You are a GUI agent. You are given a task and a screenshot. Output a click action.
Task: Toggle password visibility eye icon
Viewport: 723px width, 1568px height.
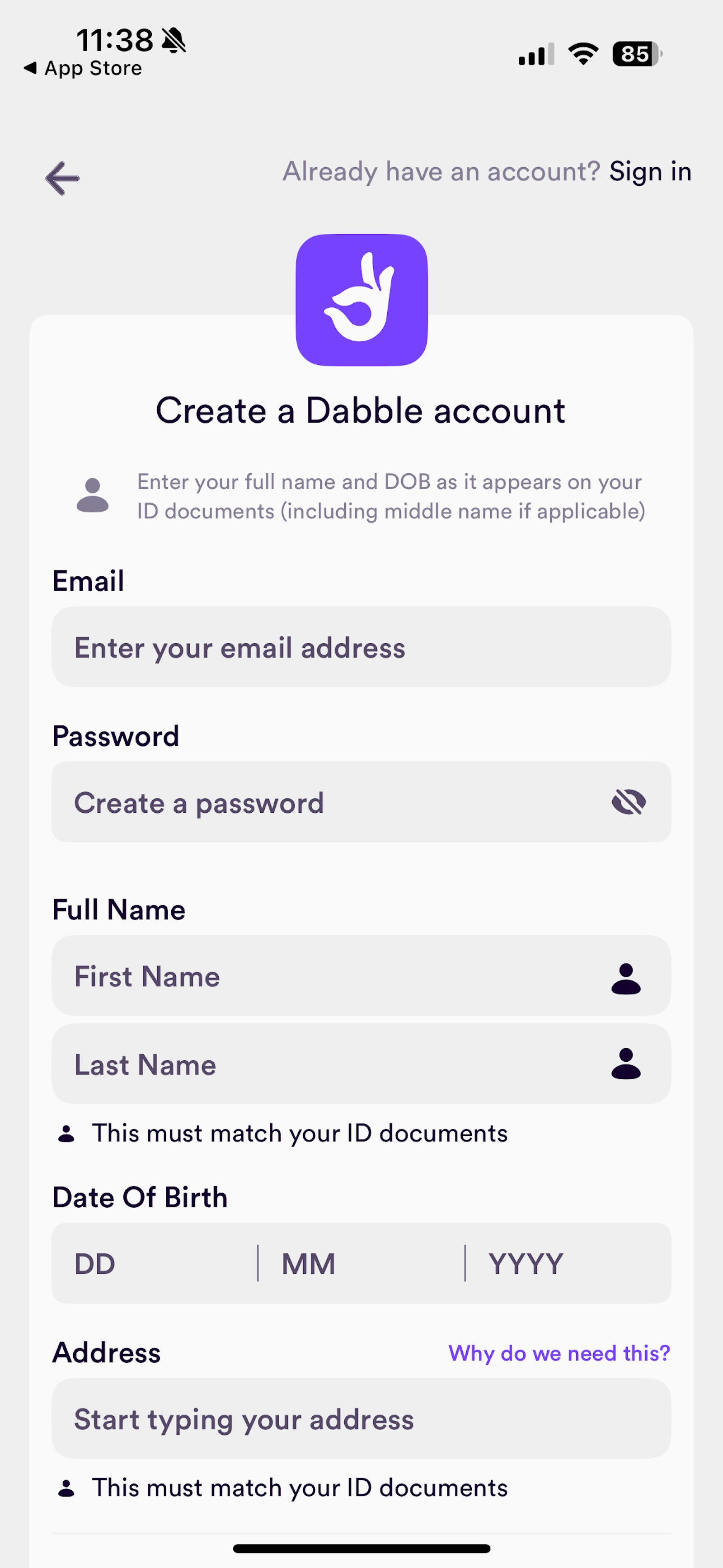[628, 802]
